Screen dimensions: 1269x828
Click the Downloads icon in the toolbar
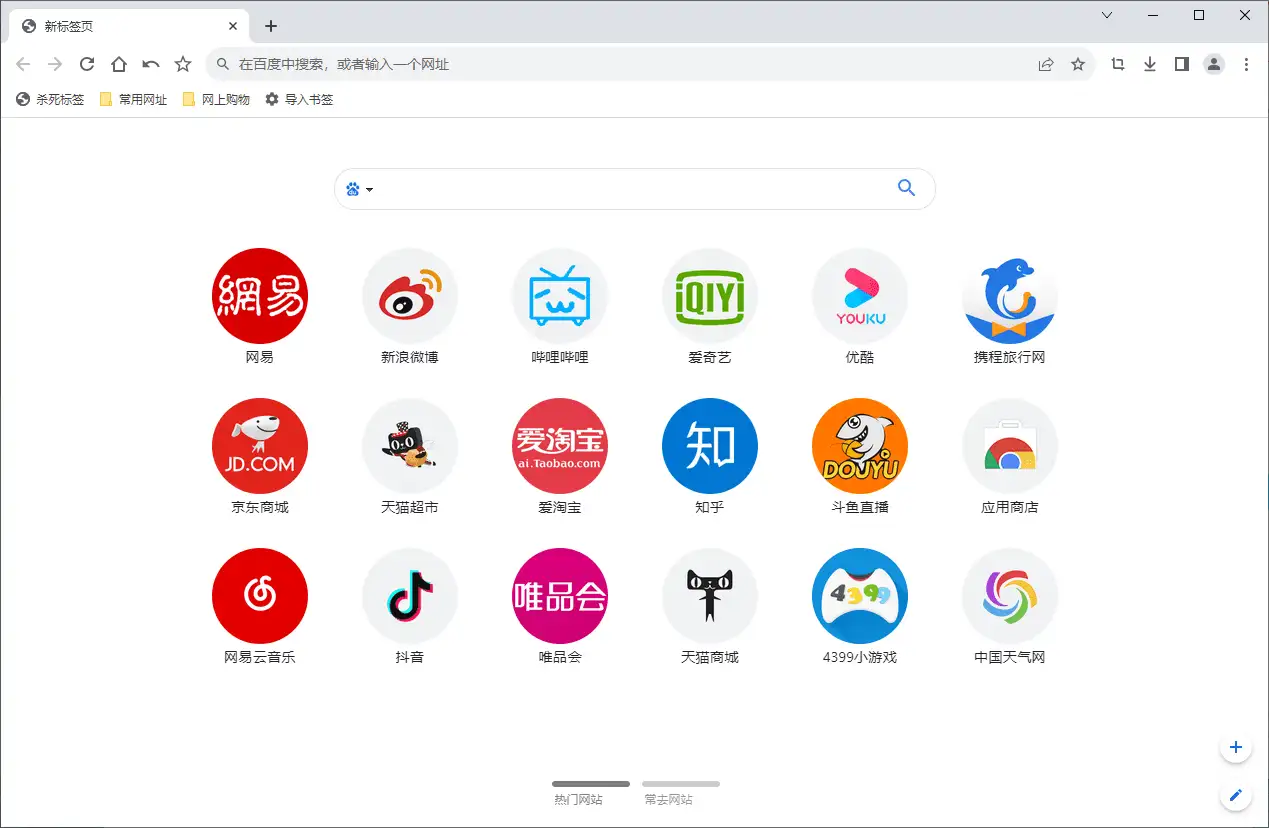click(x=1149, y=63)
